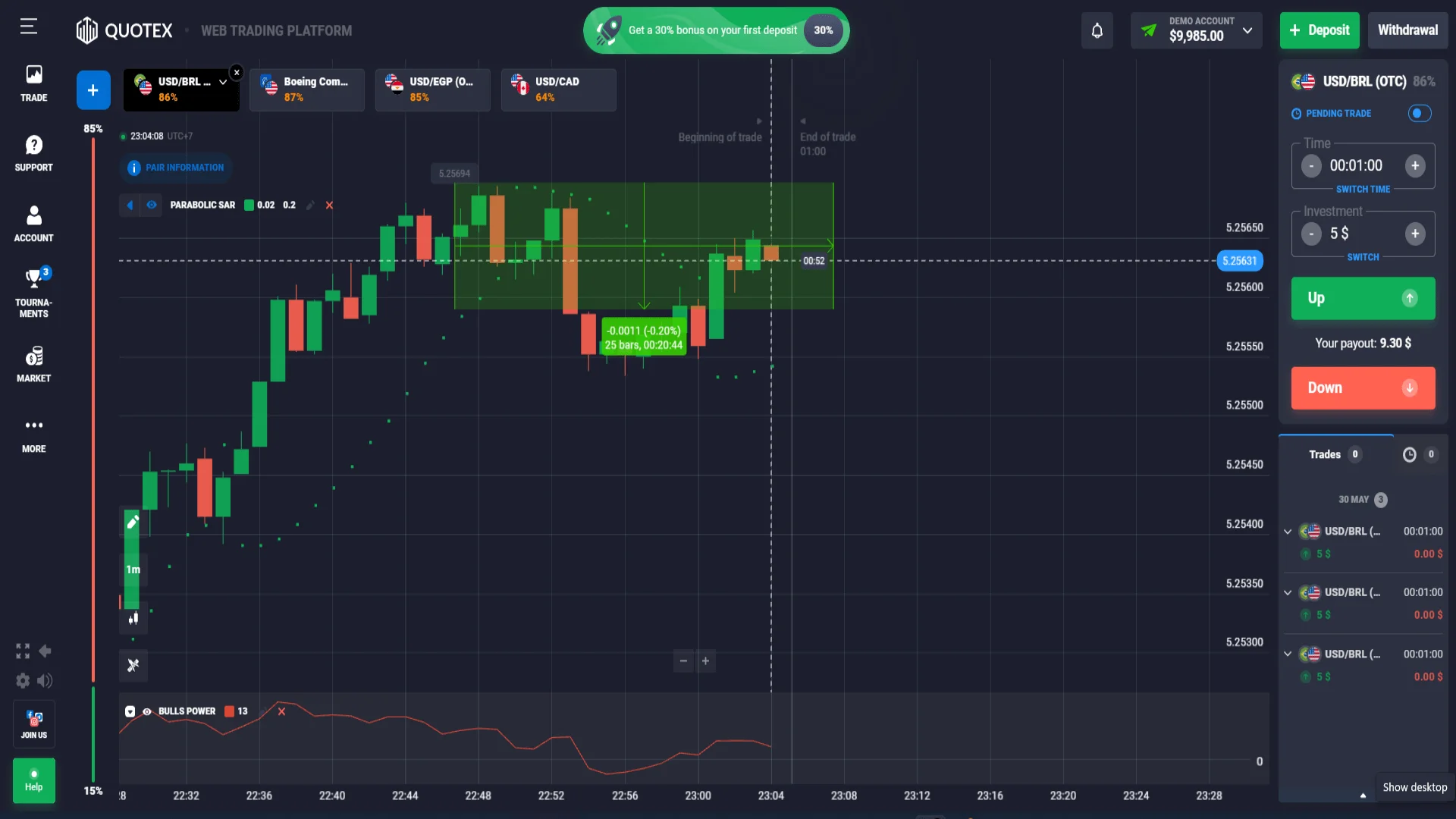Toggle Bulls Power visibility eye
The height and width of the screenshot is (819, 1456).
[147, 711]
